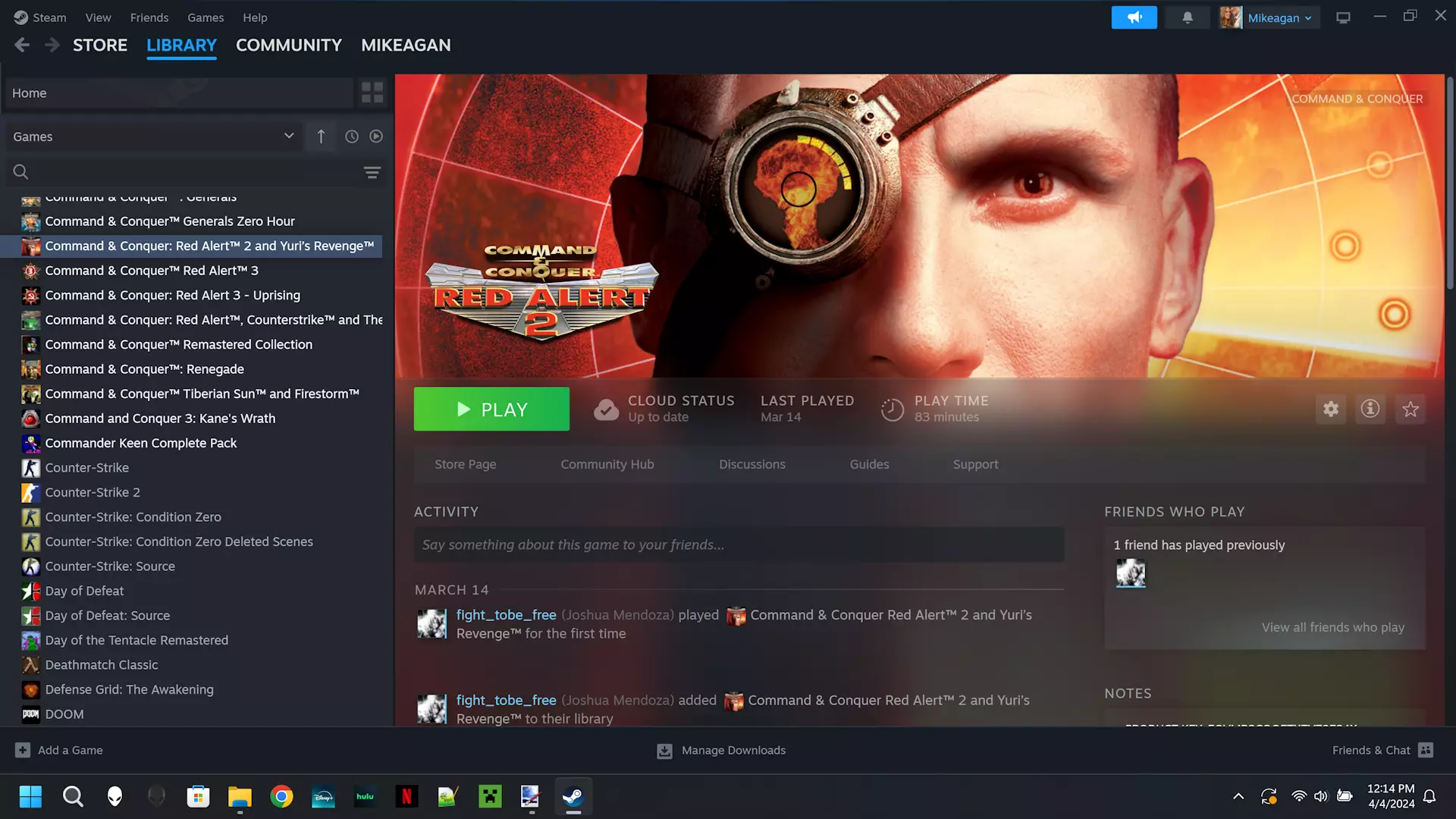This screenshot has height=819, width=1456.
Task: Click the Big Picture mode icon
Action: [x=1343, y=17]
